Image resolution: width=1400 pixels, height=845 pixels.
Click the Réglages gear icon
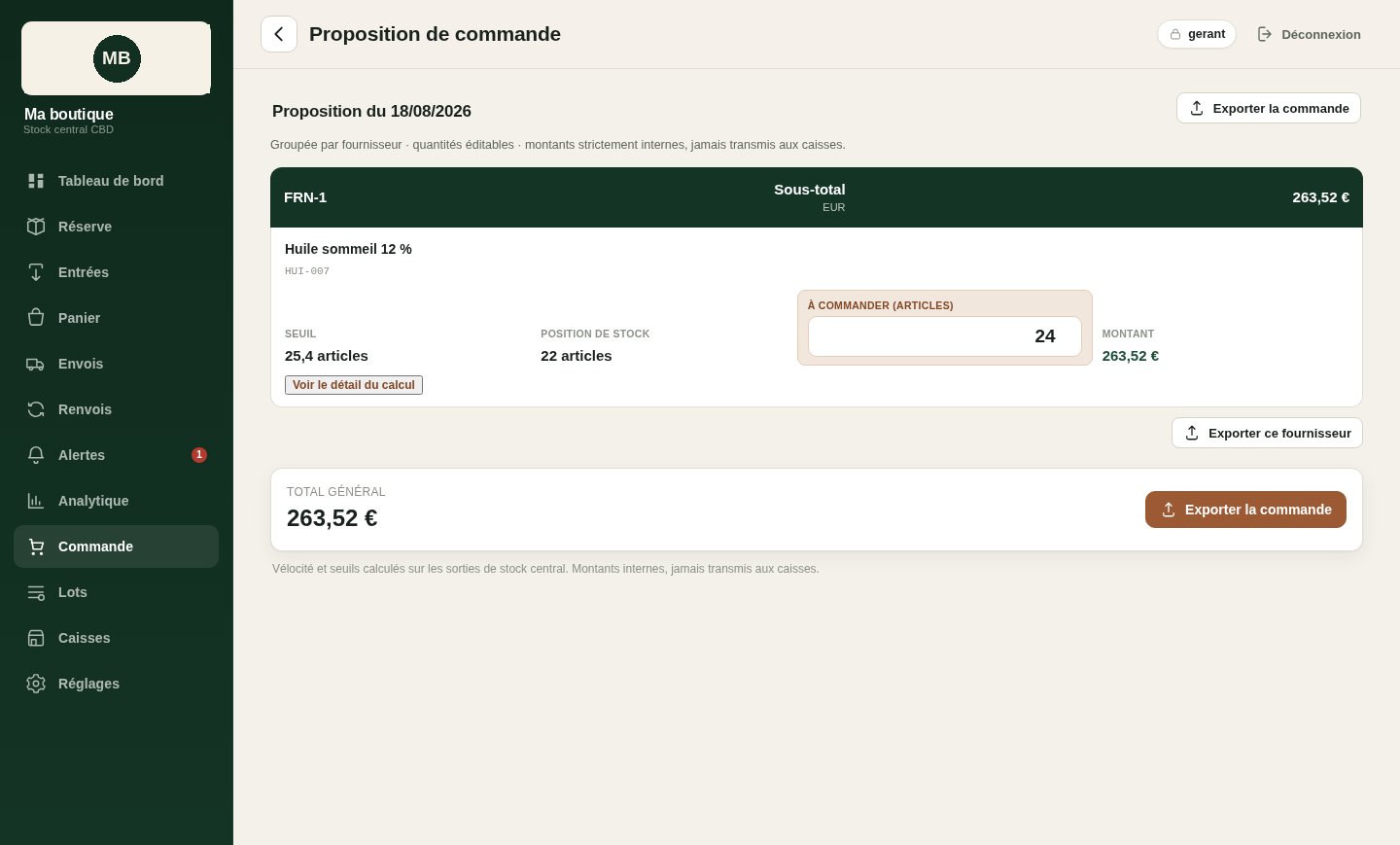[36, 684]
